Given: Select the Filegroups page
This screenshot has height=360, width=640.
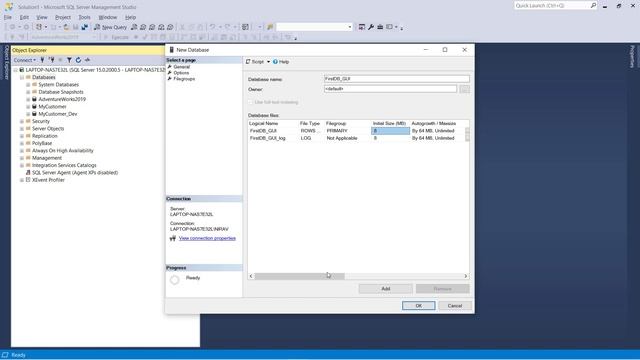Looking at the screenshot, I should pos(184,79).
